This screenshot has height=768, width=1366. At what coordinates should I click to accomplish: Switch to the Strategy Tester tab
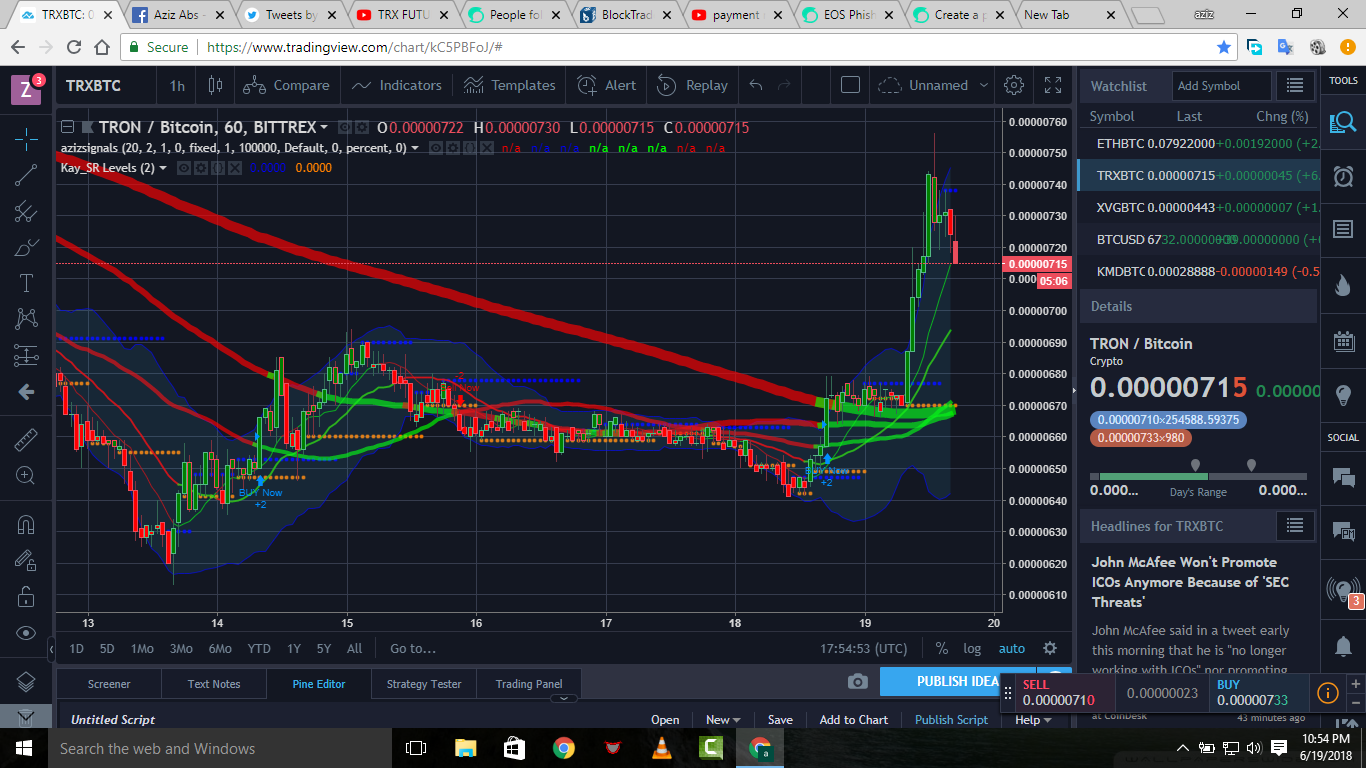pyautogui.click(x=424, y=684)
